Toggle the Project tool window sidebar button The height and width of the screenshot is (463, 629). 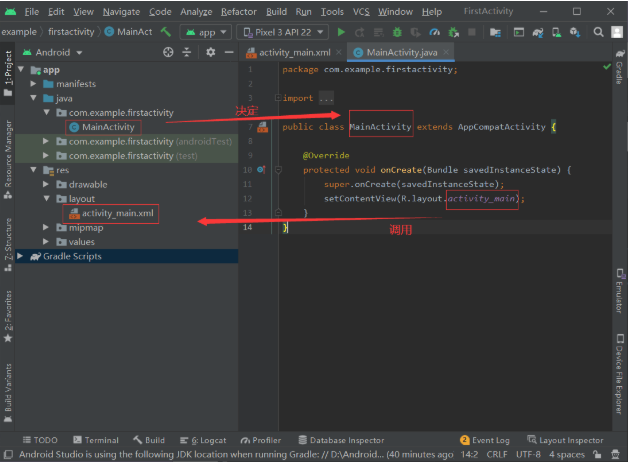8,73
